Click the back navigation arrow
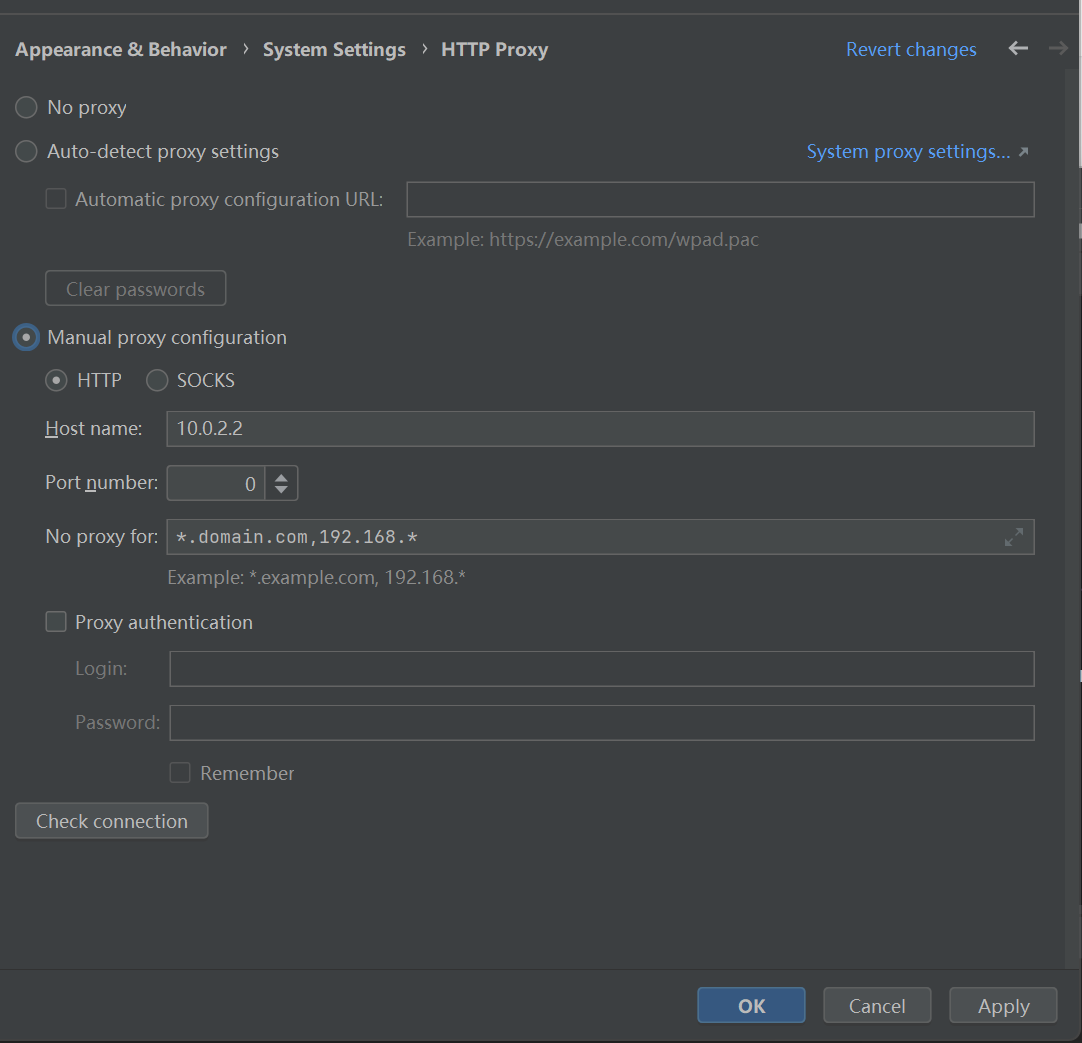 (x=1018, y=48)
